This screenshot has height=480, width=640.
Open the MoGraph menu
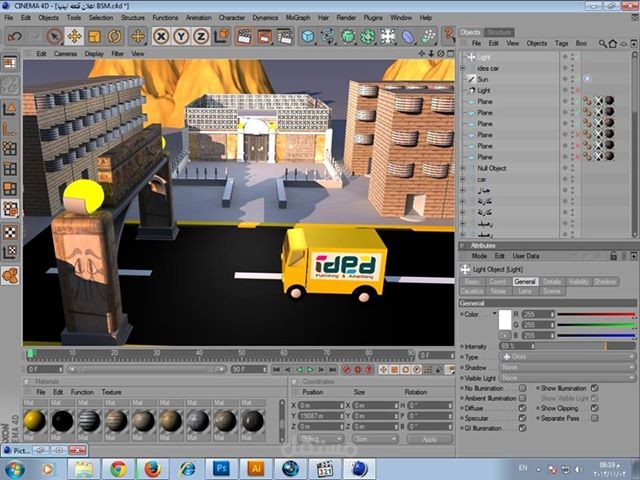click(x=299, y=17)
